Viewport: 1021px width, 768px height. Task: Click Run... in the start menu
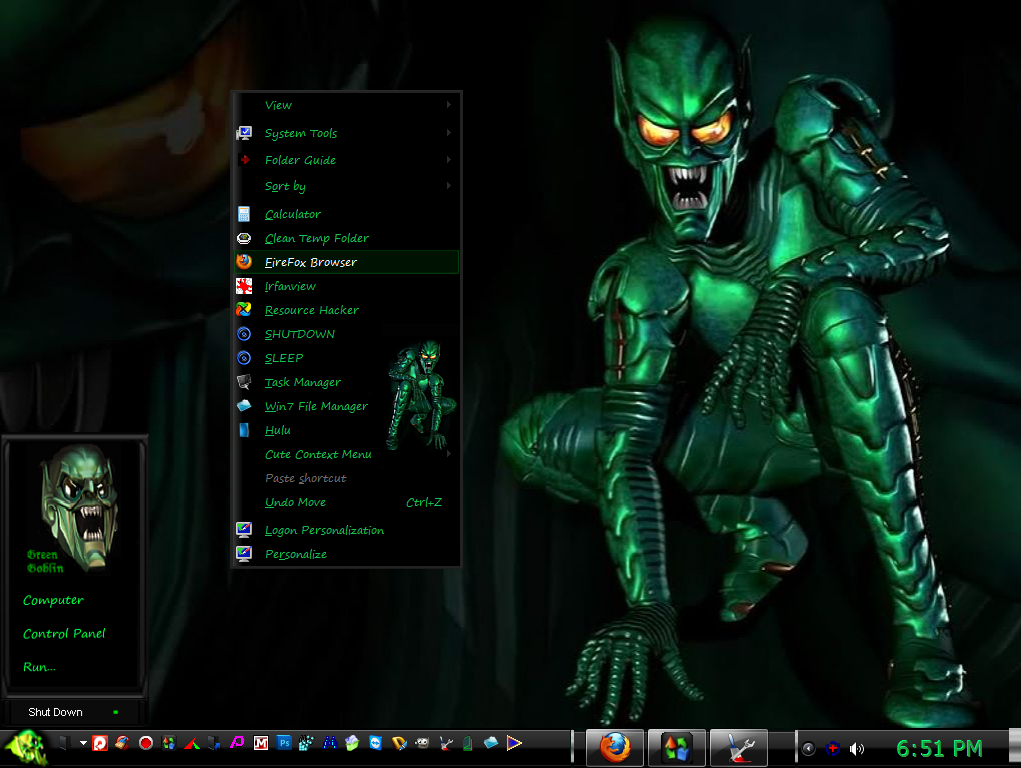[39, 667]
